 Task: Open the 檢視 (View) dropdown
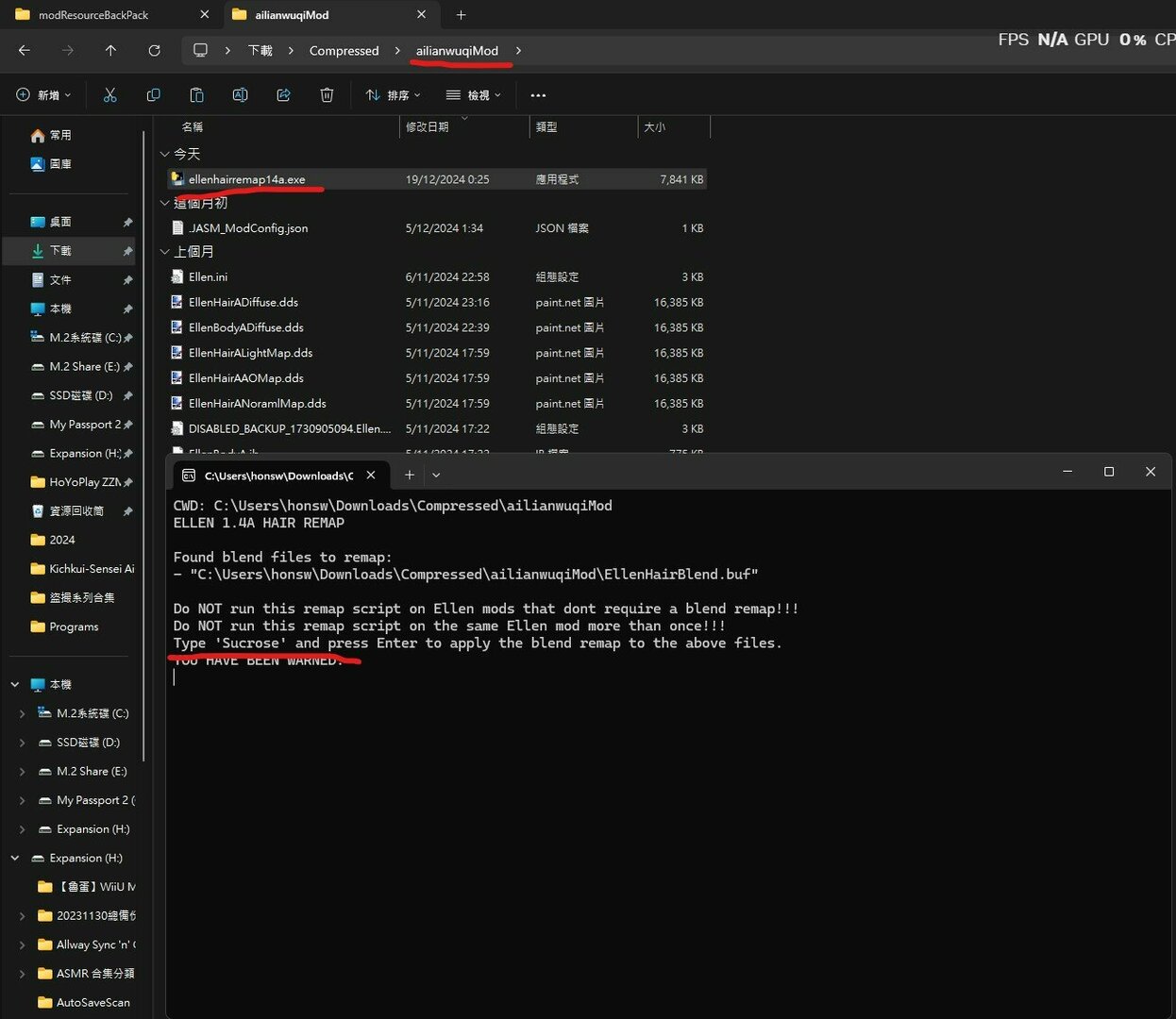click(x=473, y=94)
